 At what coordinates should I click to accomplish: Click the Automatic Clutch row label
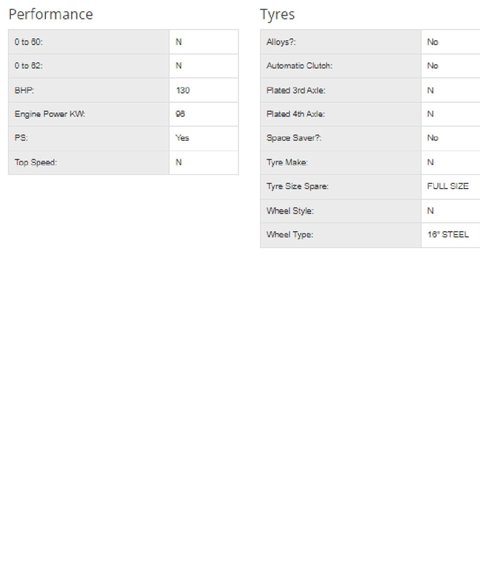[x=299, y=66]
